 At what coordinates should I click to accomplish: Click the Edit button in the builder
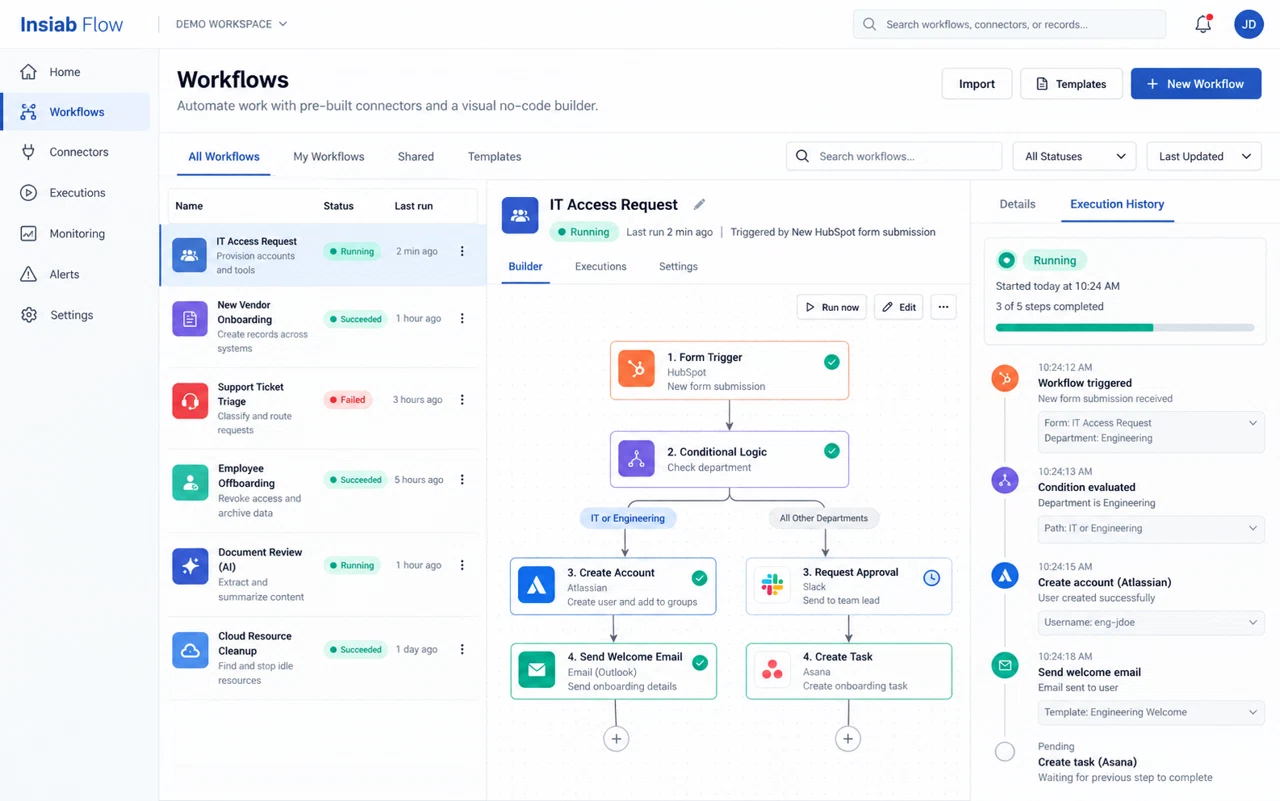click(x=898, y=307)
